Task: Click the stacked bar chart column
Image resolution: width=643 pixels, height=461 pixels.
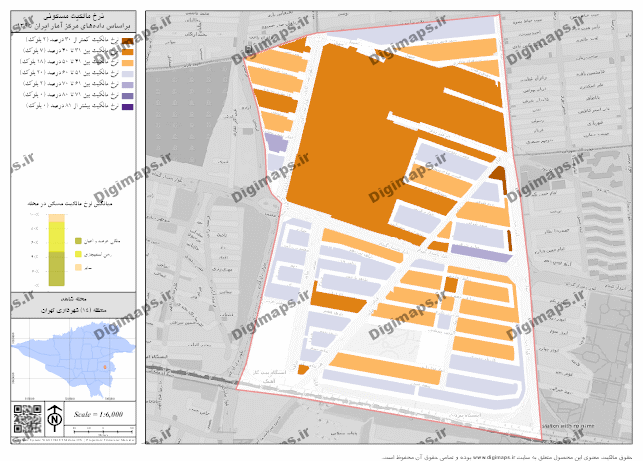Action: 56,252
